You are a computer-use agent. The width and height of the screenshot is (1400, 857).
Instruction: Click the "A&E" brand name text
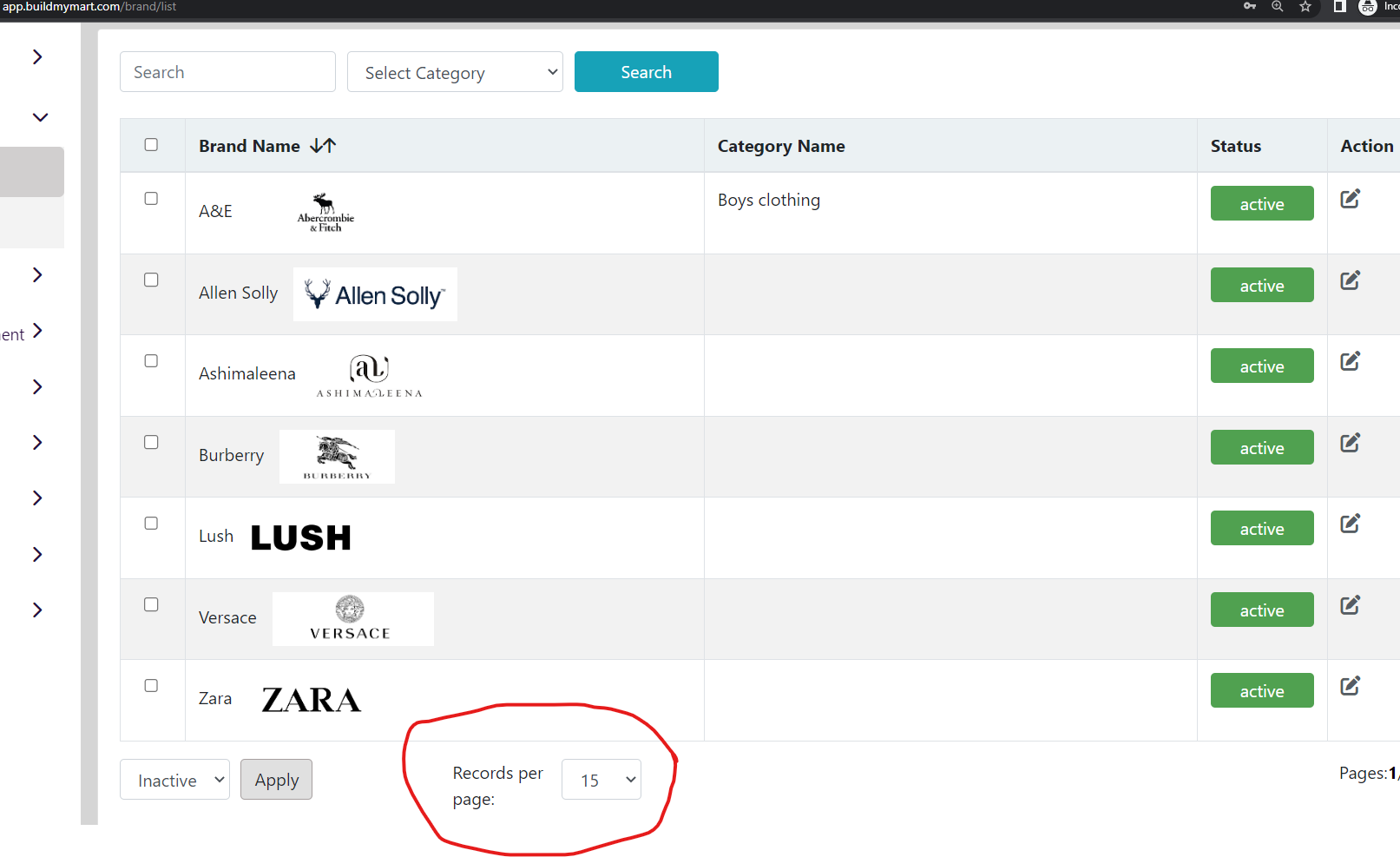(215, 211)
